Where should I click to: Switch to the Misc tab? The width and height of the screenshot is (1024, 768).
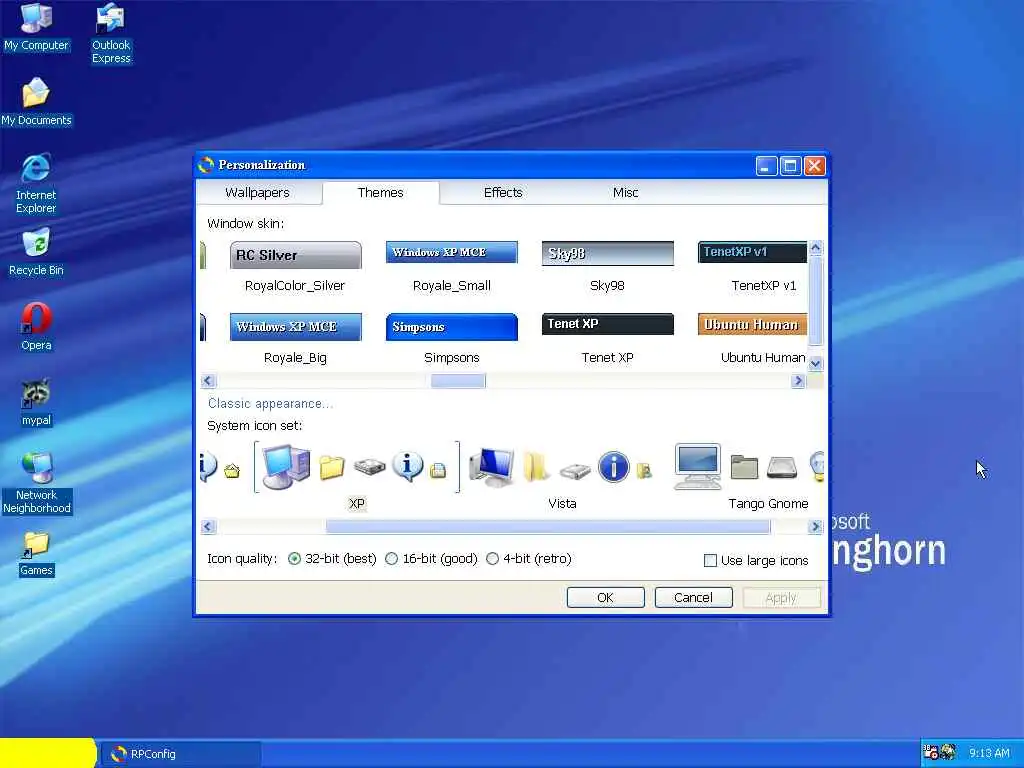coord(625,193)
